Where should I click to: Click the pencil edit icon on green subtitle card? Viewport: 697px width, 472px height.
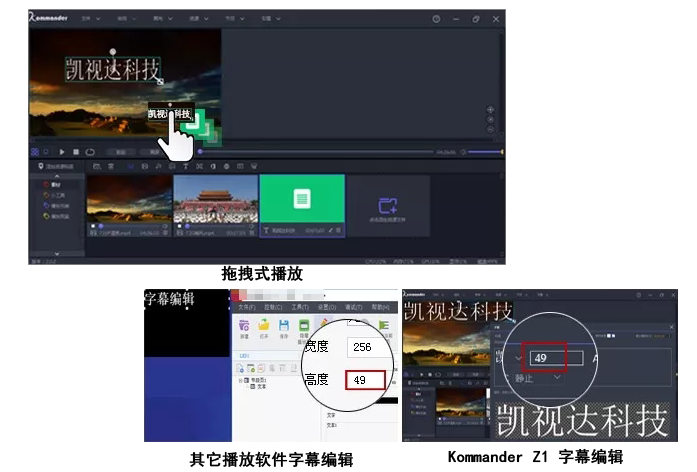(330, 230)
